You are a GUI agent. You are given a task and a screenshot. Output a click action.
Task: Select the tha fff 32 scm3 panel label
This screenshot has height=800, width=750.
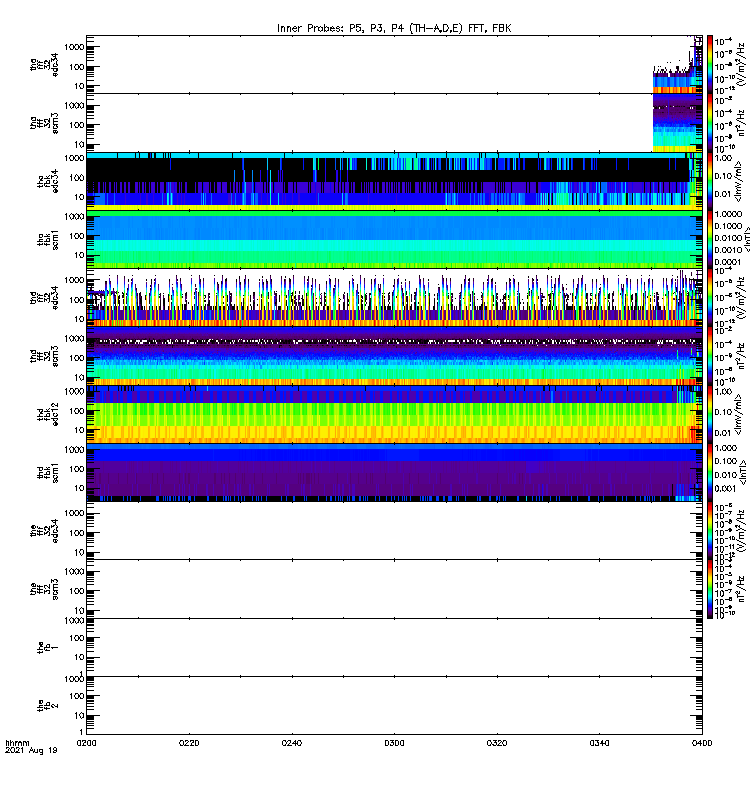pyautogui.click(x=44, y=123)
